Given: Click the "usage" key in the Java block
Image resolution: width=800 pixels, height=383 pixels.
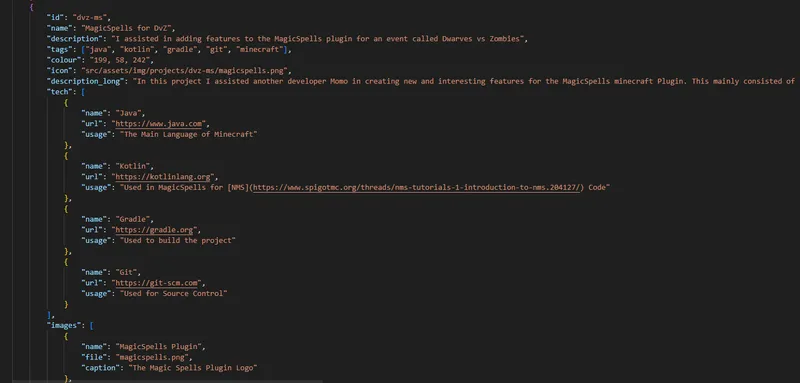Looking at the screenshot, I should click(x=96, y=135).
